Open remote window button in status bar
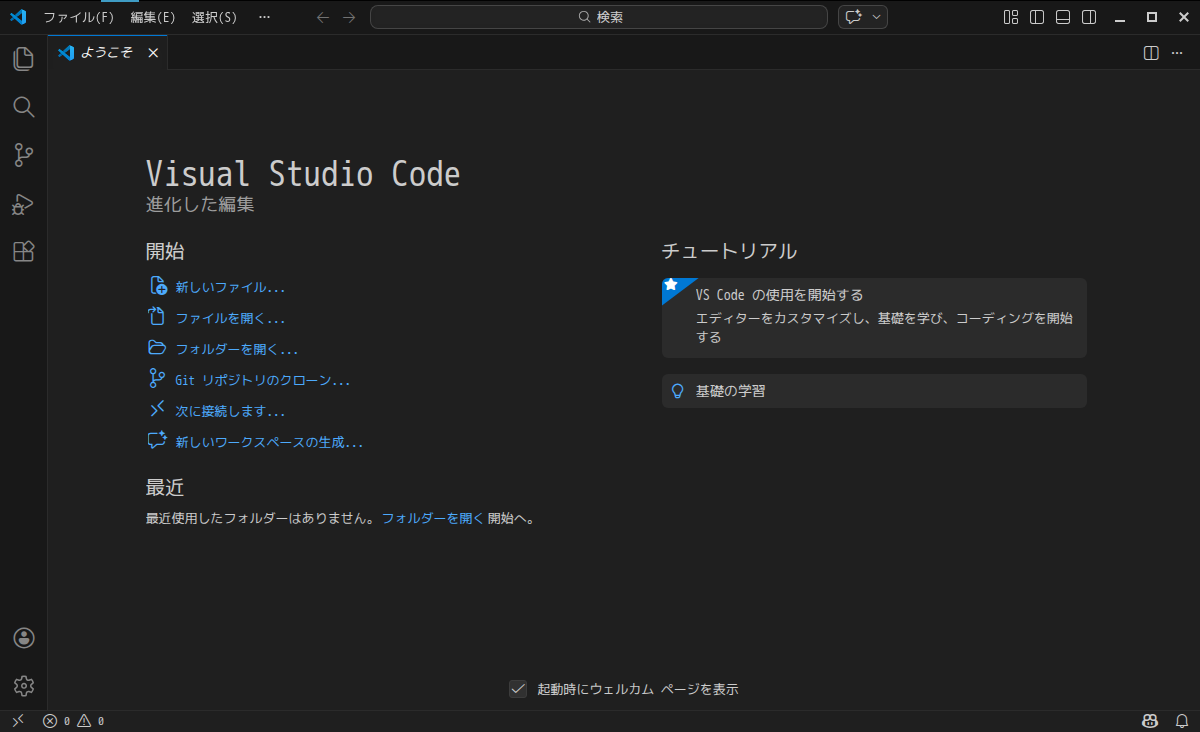 click(17, 721)
